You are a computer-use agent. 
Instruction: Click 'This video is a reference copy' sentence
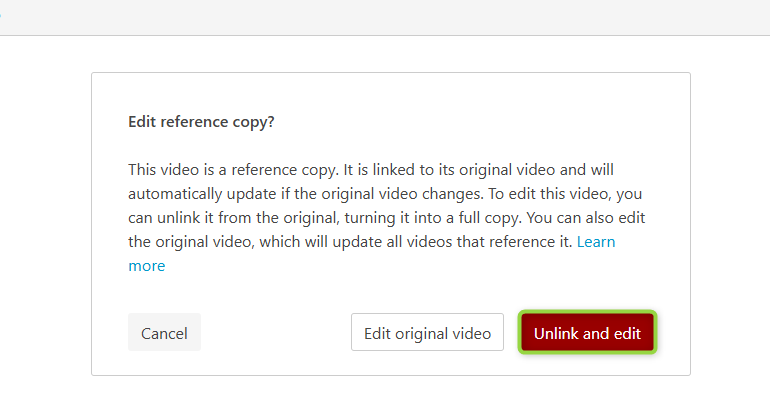click(x=233, y=170)
